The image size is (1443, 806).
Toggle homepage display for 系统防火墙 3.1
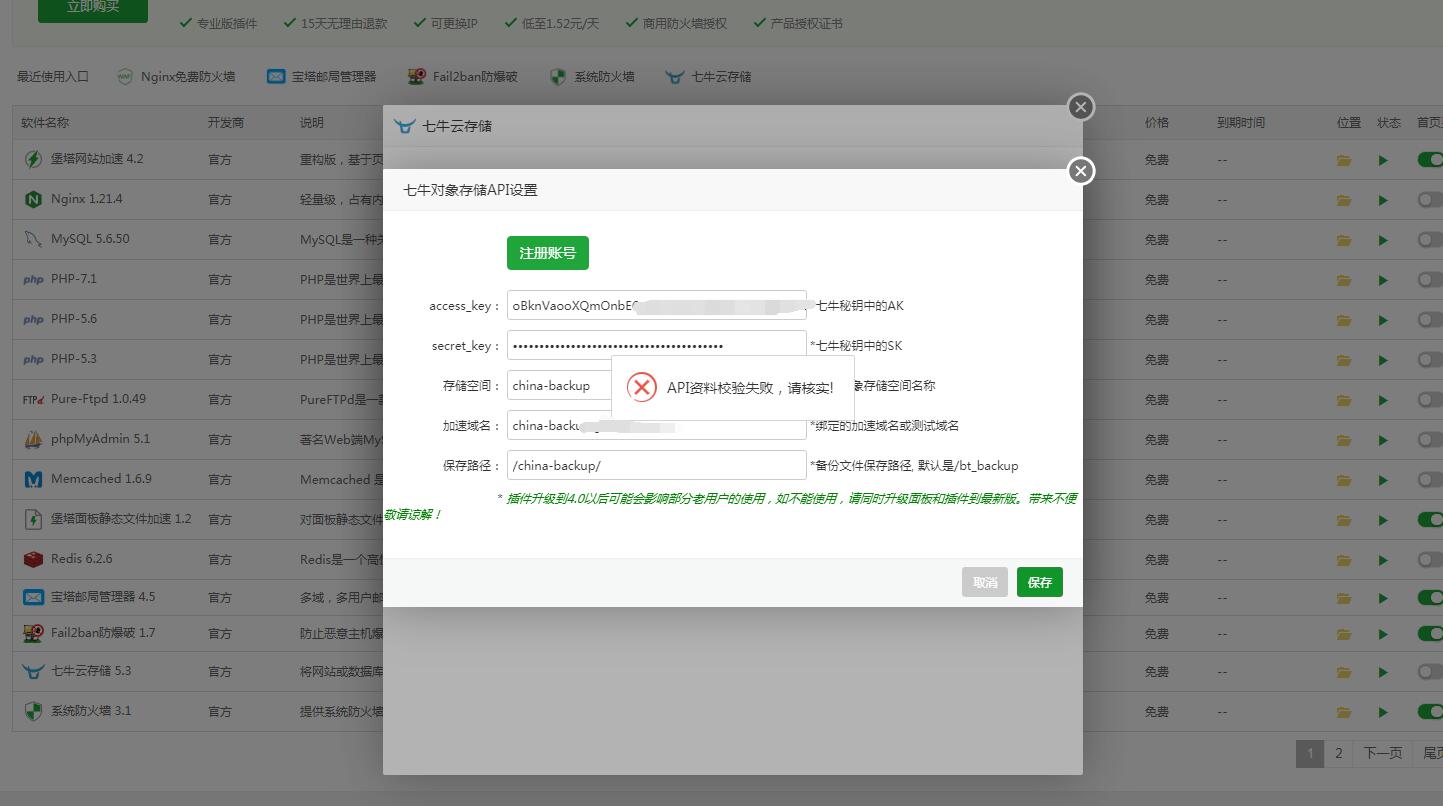[1430, 711]
